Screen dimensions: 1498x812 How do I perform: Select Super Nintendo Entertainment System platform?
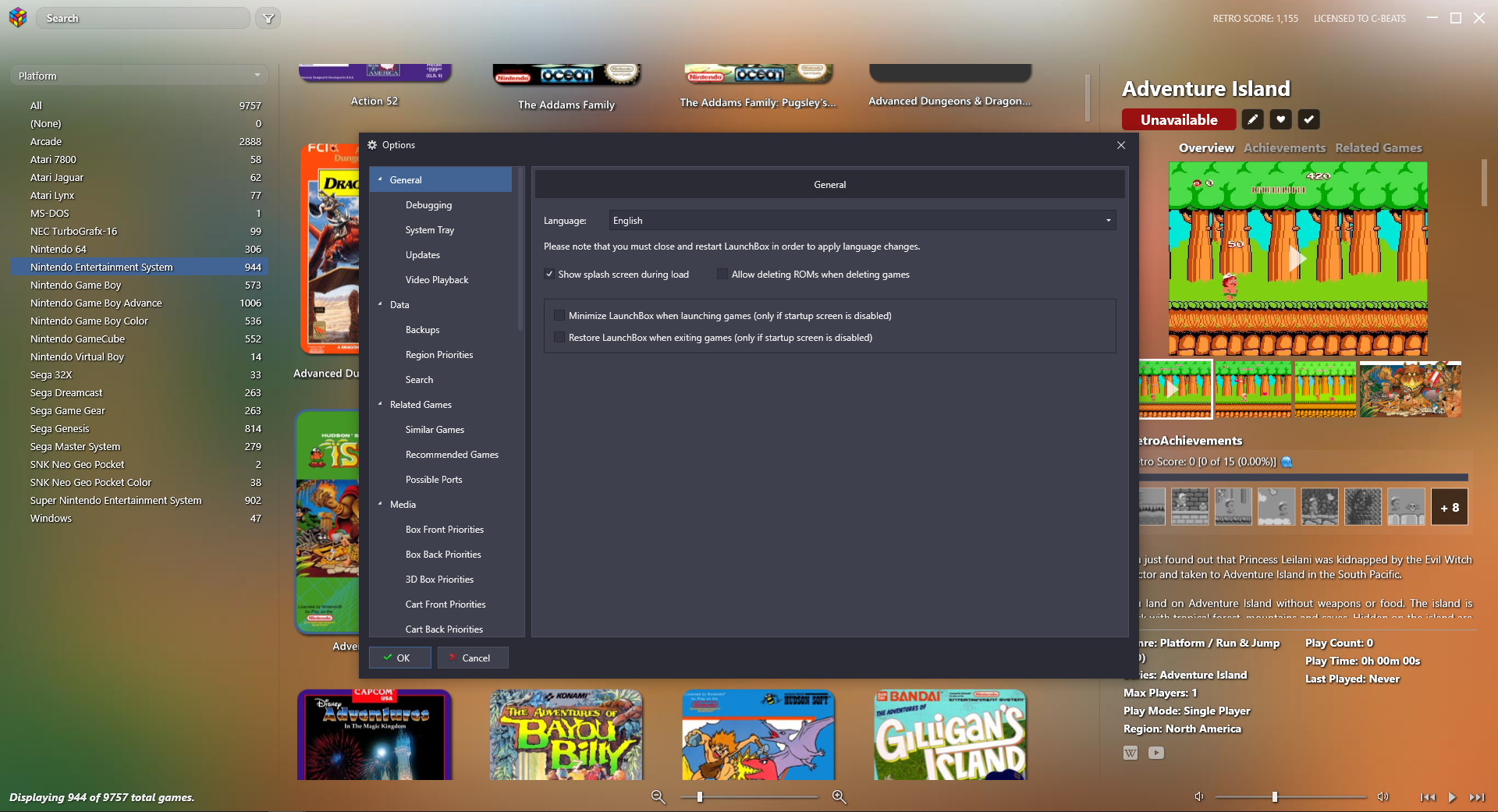[x=139, y=500]
